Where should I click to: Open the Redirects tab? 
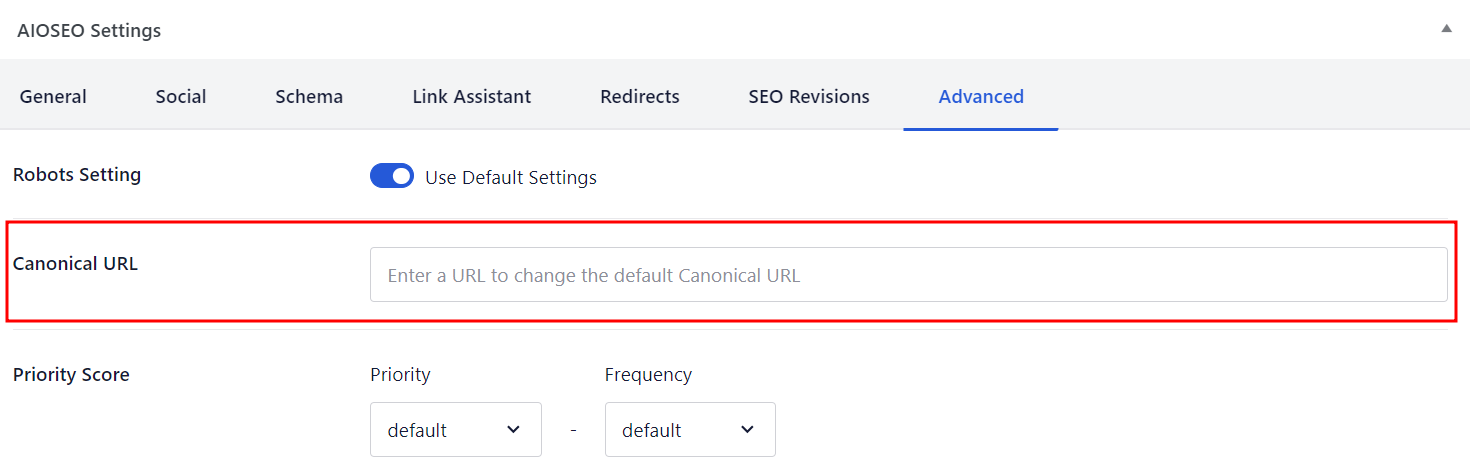tap(640, 97)
